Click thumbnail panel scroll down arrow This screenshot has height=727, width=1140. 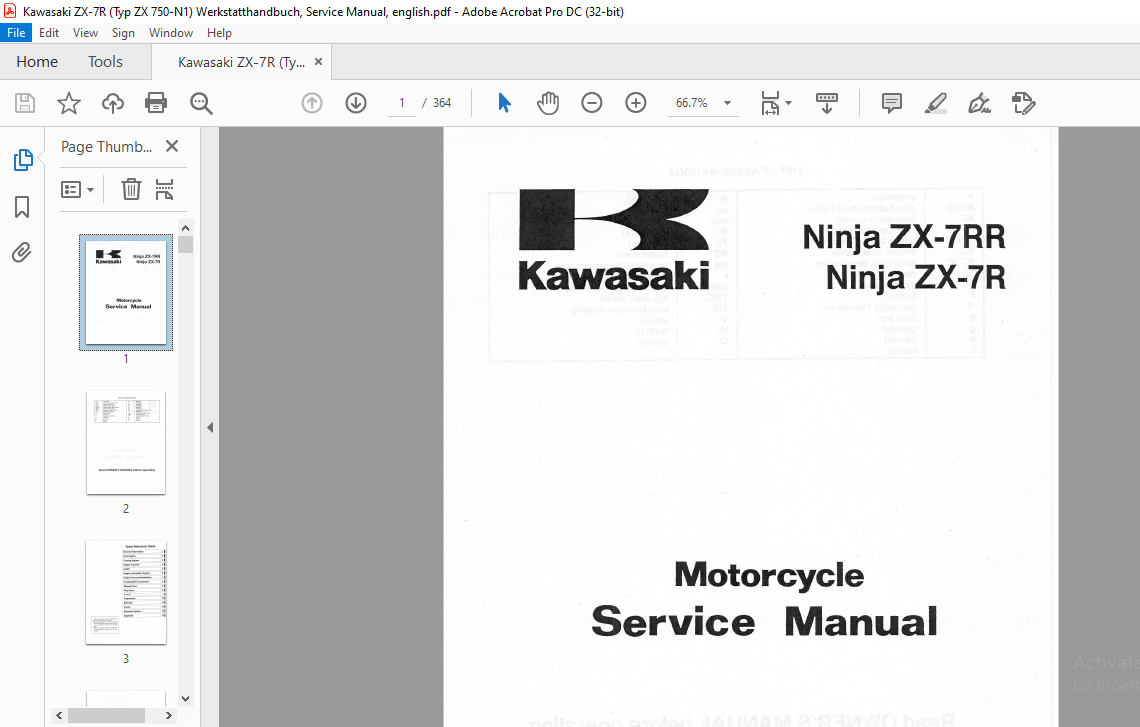coord(185,699)
